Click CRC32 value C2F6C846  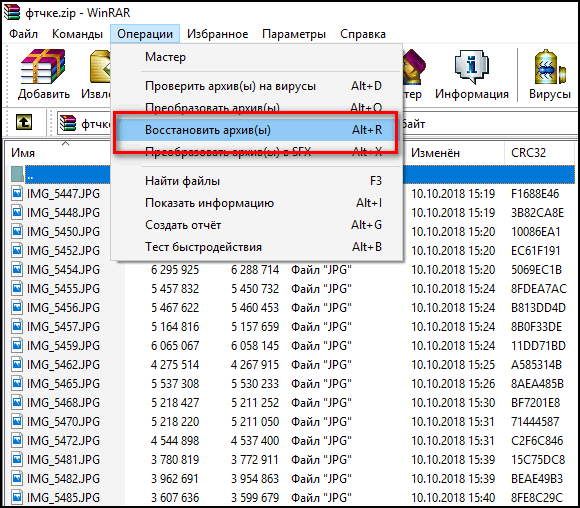537,441
